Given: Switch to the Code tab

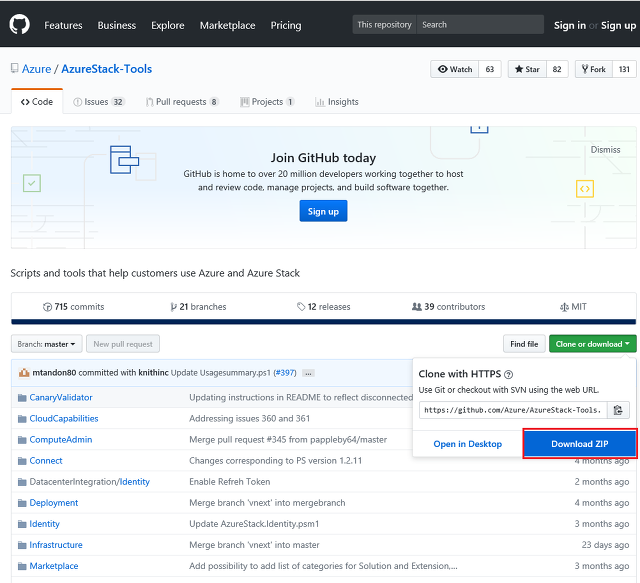Looking at the screenshot, I should click(x=37, y=102).
